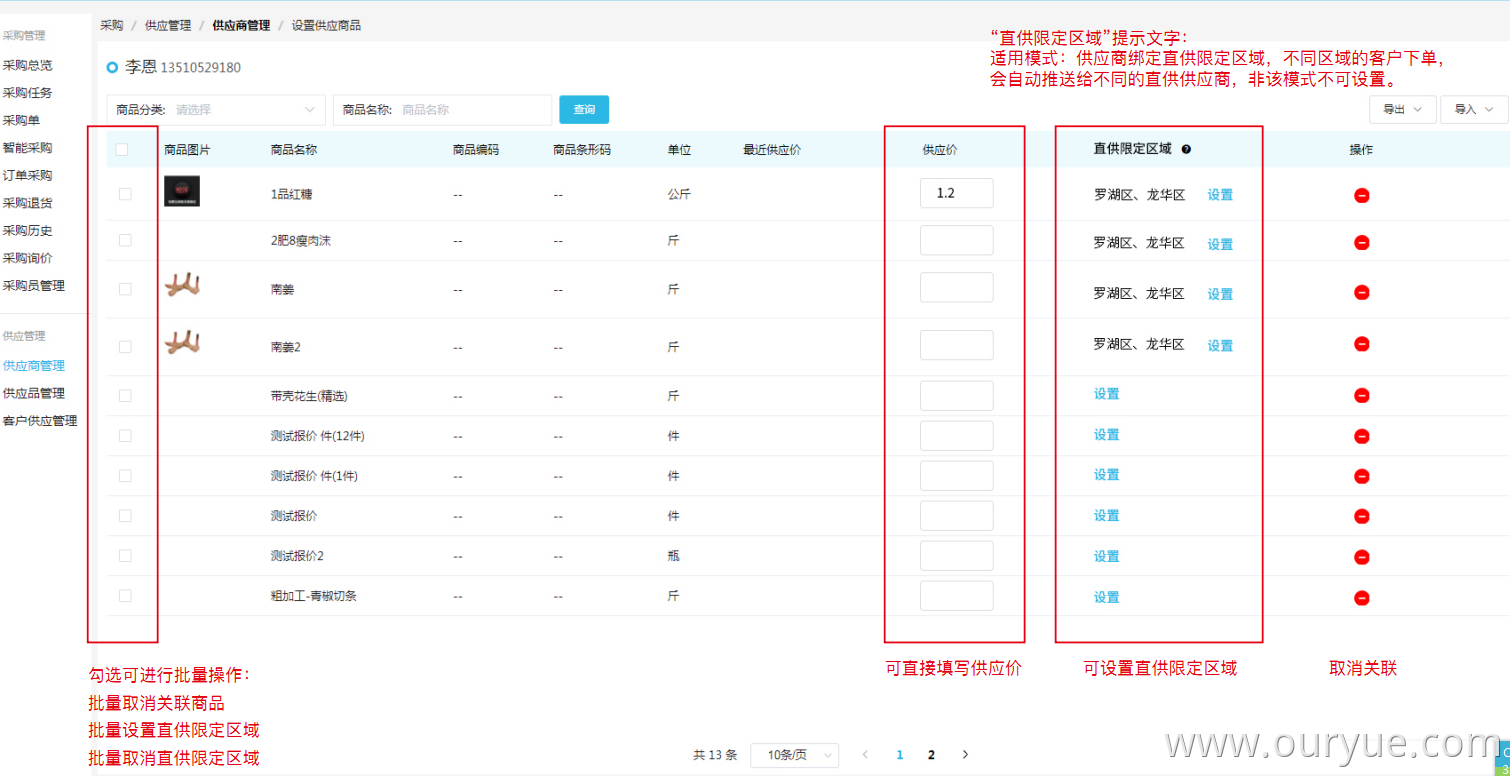Screen dimensions: 1510x776
Task: Click help icon beside 直供限定区域
Action: (1186, 149)
